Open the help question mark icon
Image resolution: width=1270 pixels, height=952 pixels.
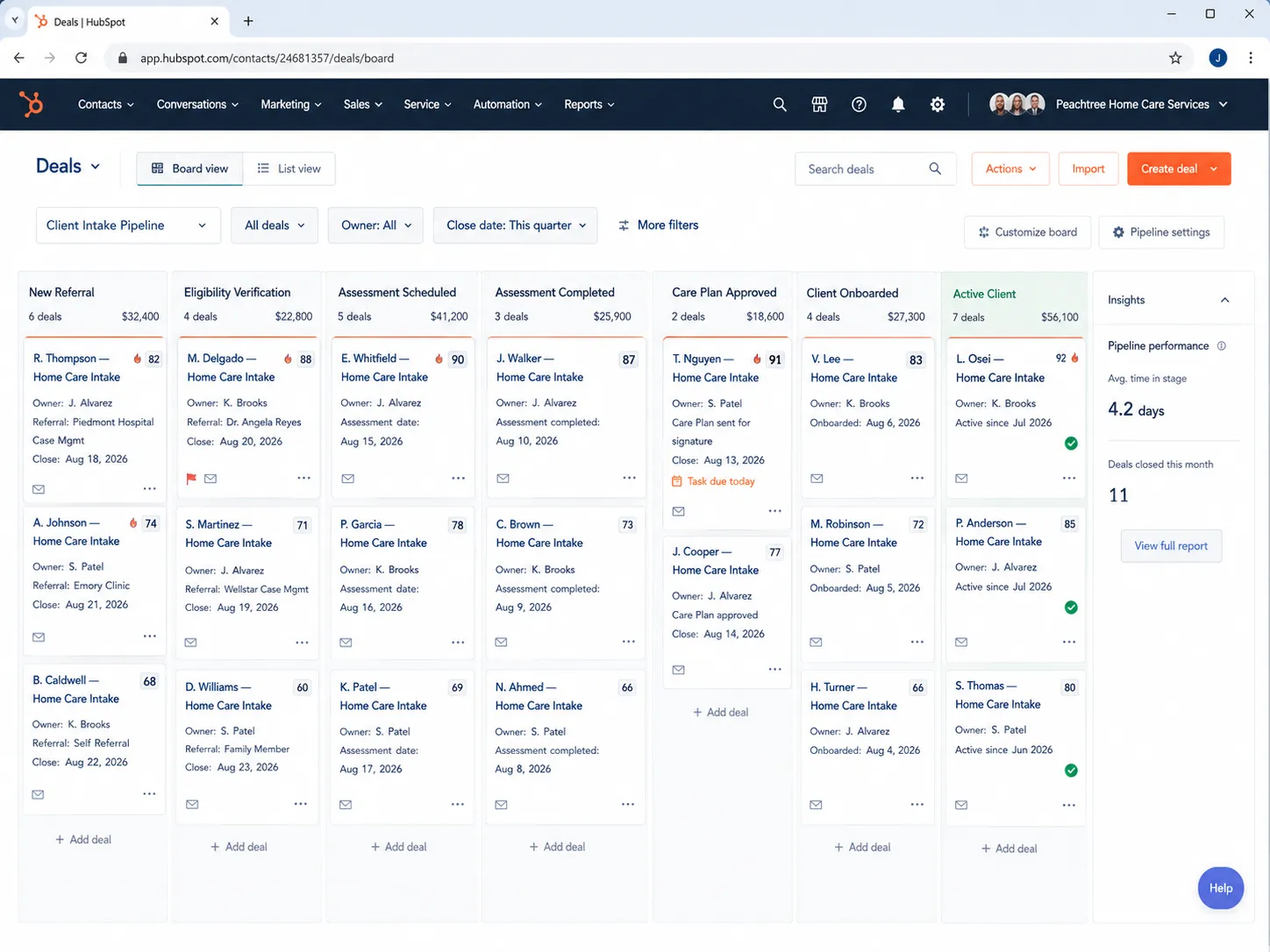coord(859,104)
